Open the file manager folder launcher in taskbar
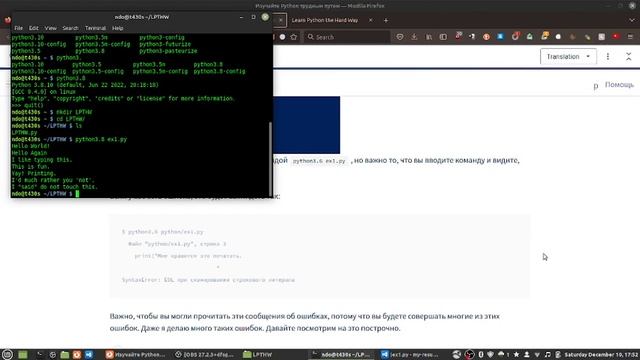This screenshot has height=360, width=640. tap(64, 354)
